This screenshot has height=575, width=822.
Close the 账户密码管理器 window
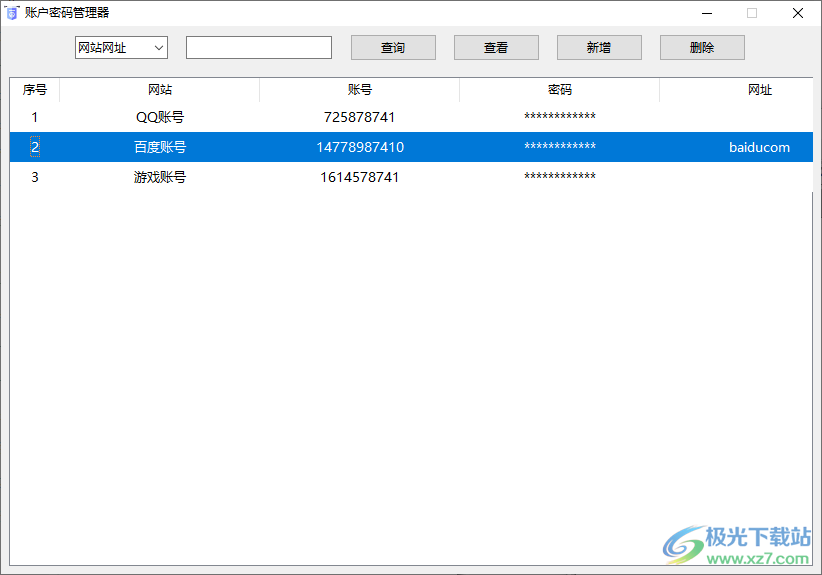[798, 13]
